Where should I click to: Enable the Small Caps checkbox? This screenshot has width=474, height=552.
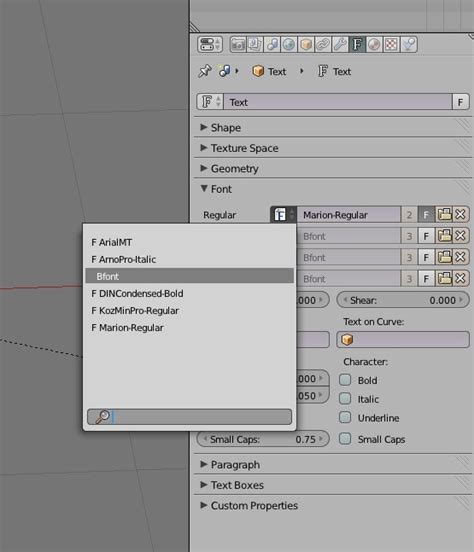coord(345,439)
